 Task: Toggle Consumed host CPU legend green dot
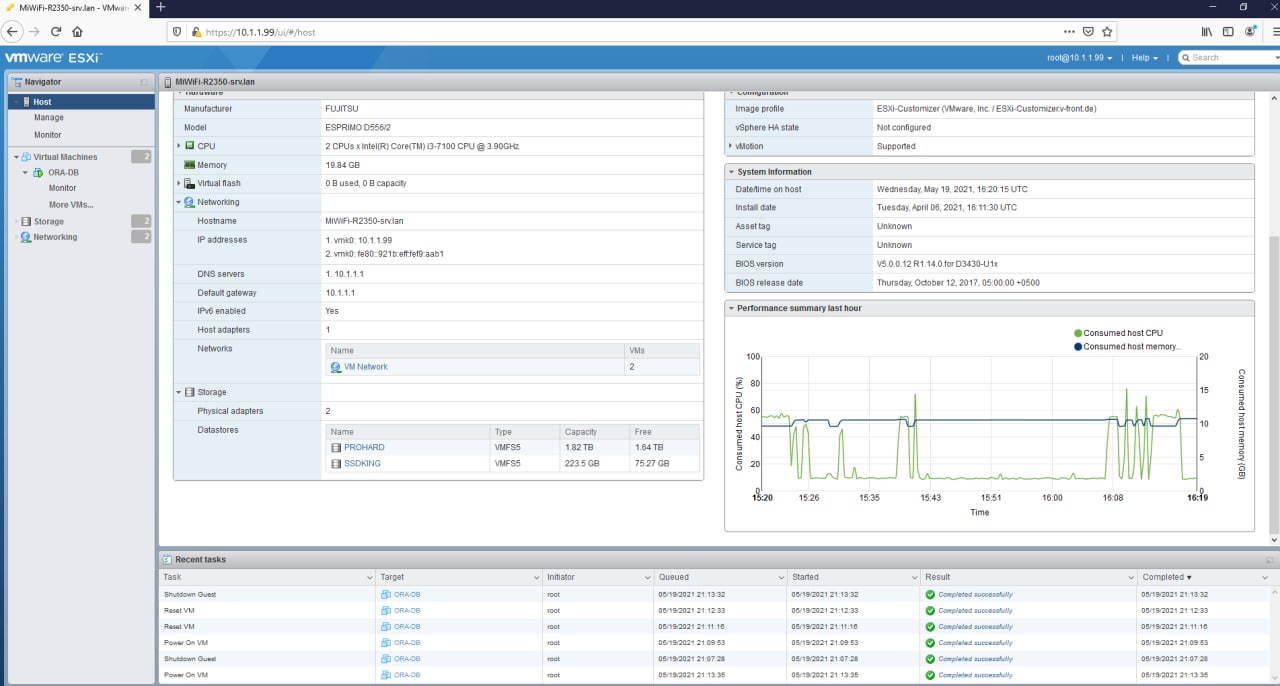[1078, 333]
